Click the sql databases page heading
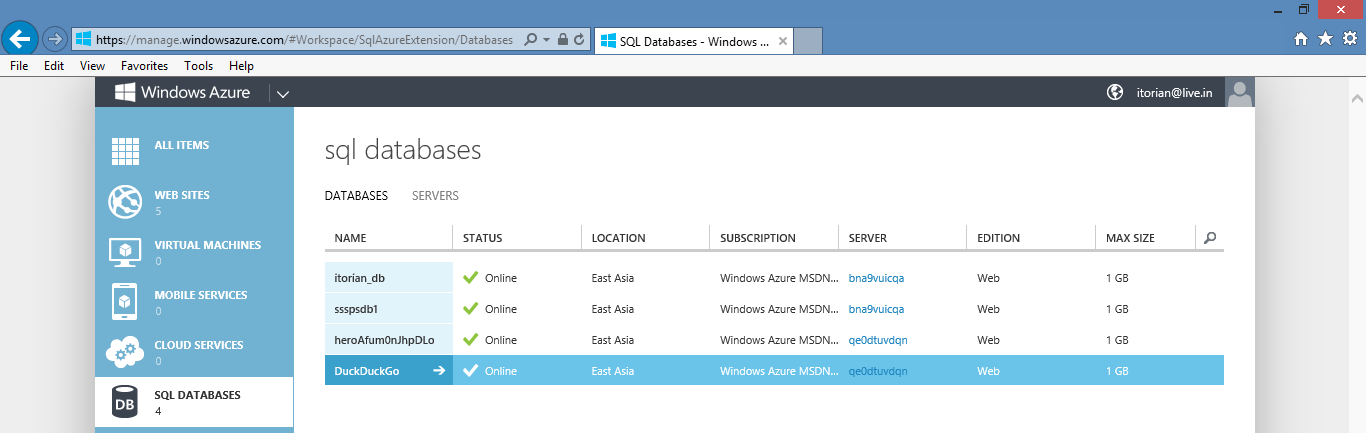1366x433 pixels. point(403,151)
